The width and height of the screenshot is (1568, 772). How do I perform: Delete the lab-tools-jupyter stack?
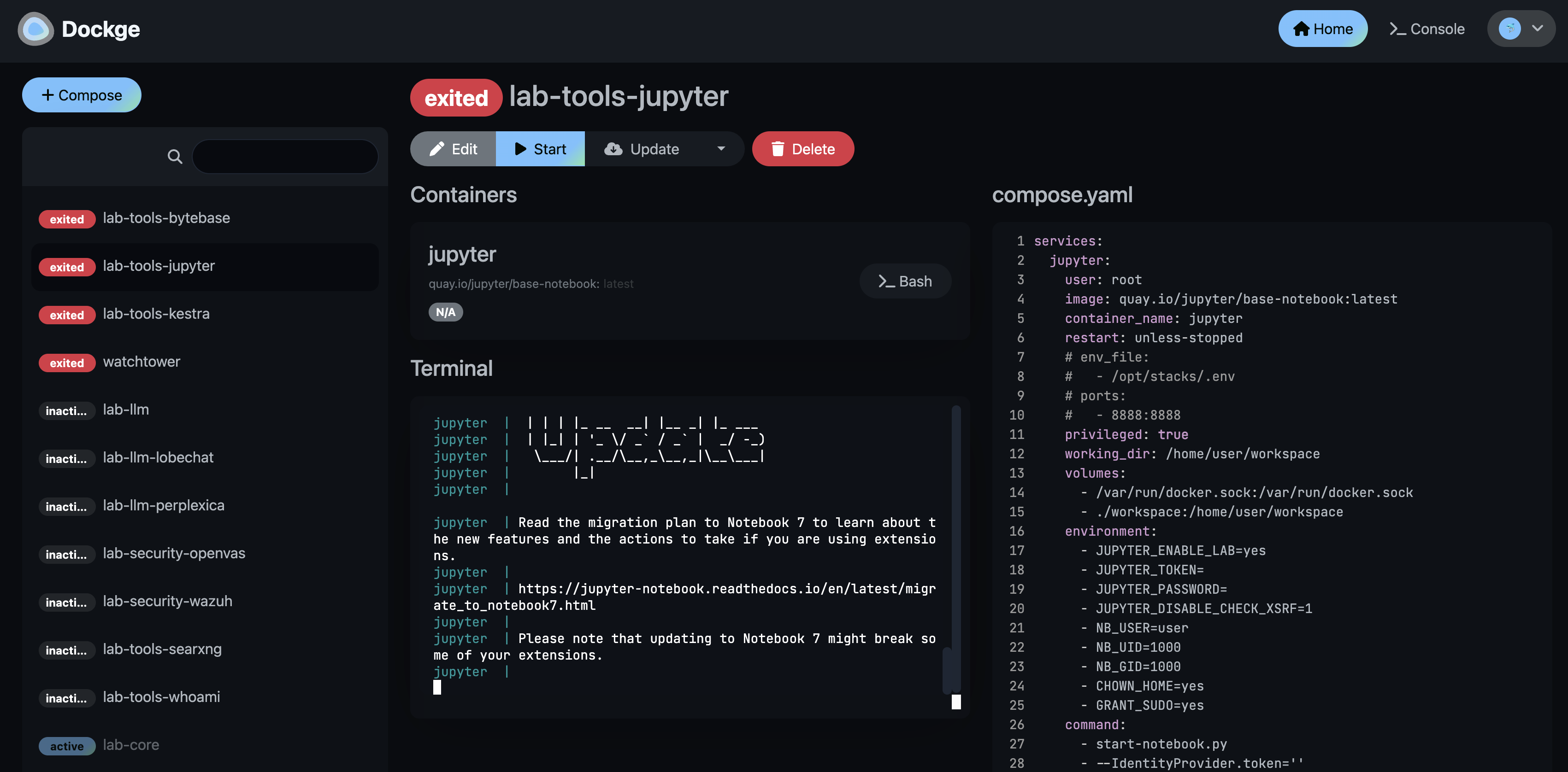[803, 149]
